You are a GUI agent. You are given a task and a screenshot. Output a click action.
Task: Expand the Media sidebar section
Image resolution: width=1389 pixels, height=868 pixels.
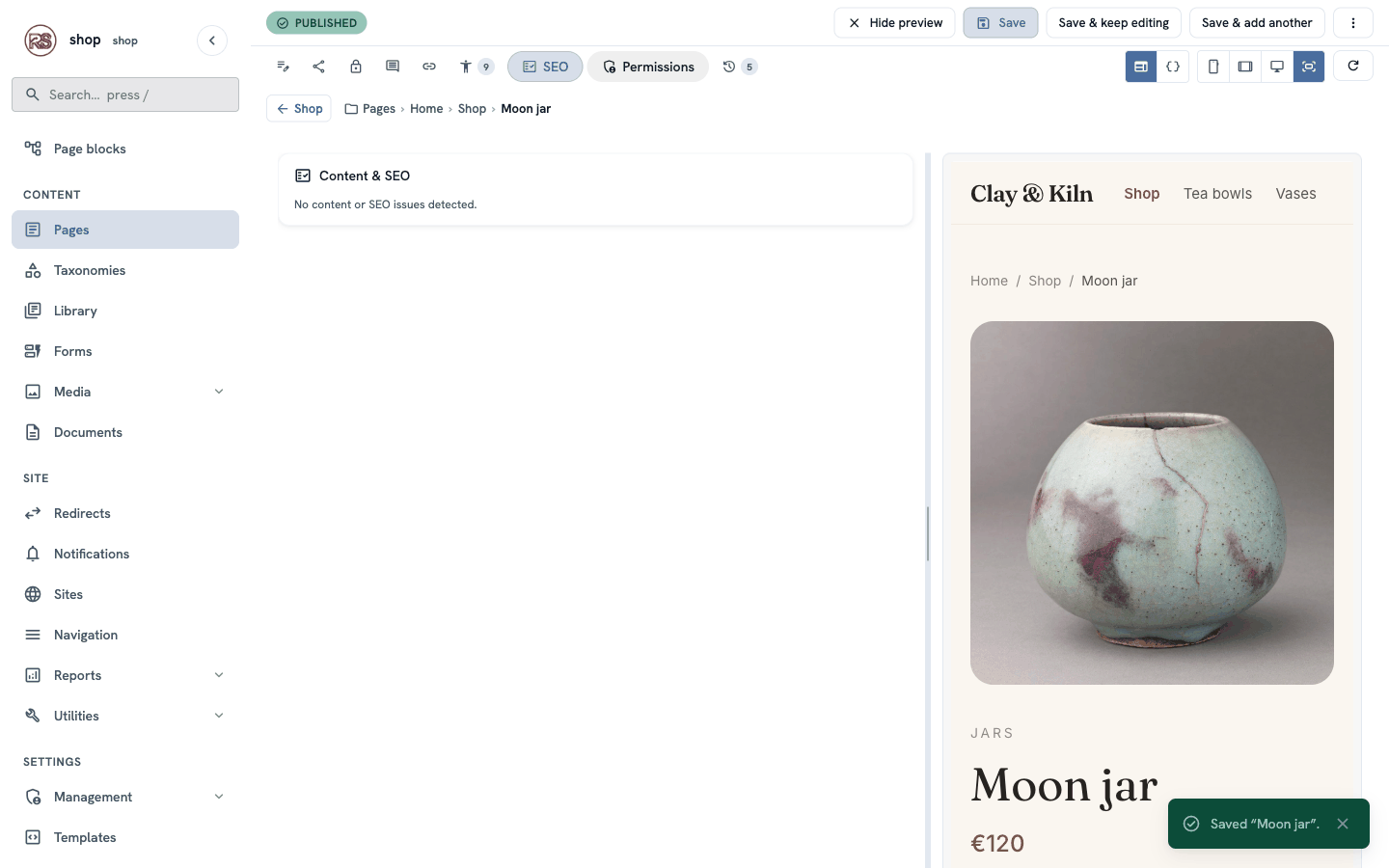pos(219,392)
